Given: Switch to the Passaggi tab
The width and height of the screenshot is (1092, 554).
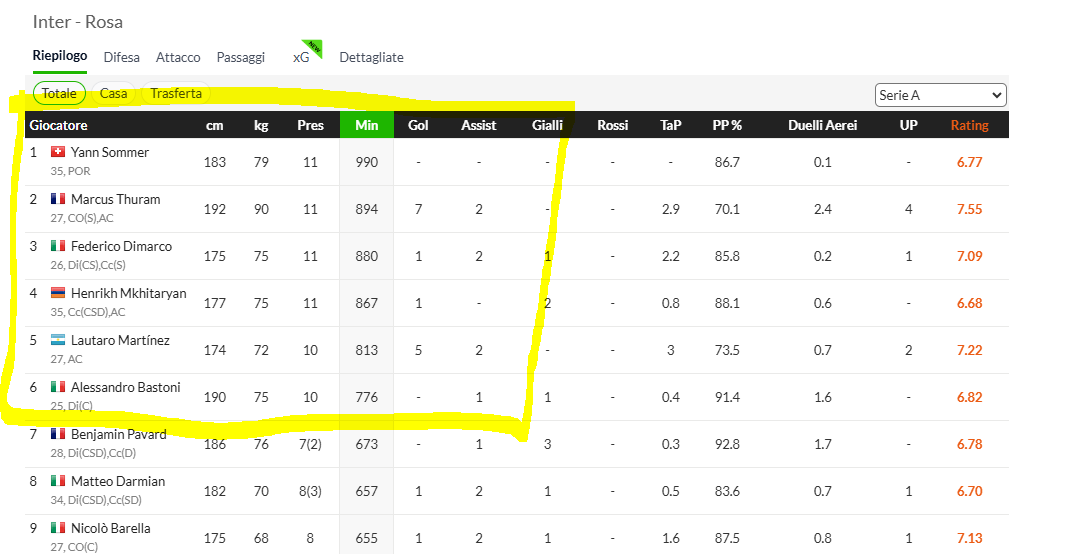Looking at the screenshot, I should click(241, 57).
